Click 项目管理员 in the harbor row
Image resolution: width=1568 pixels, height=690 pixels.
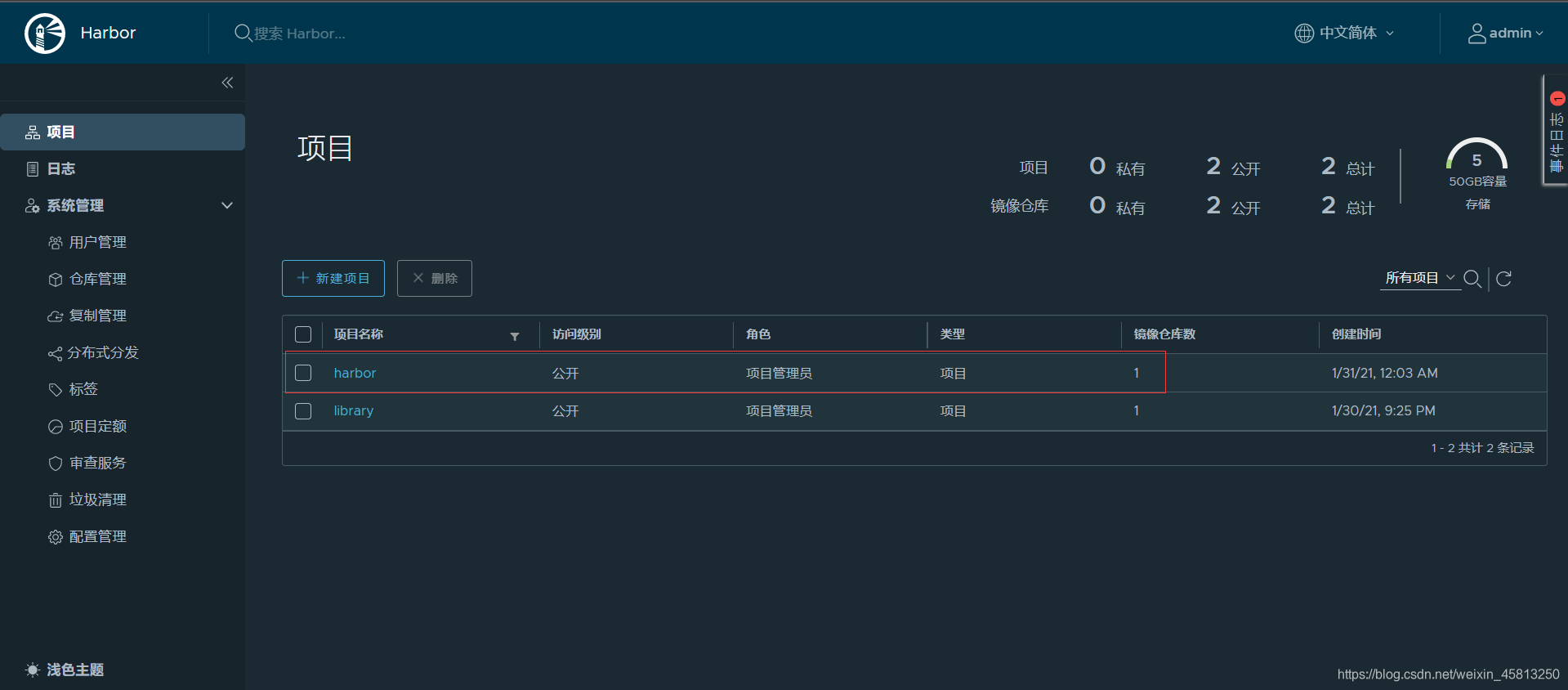[x=779, y=374]
